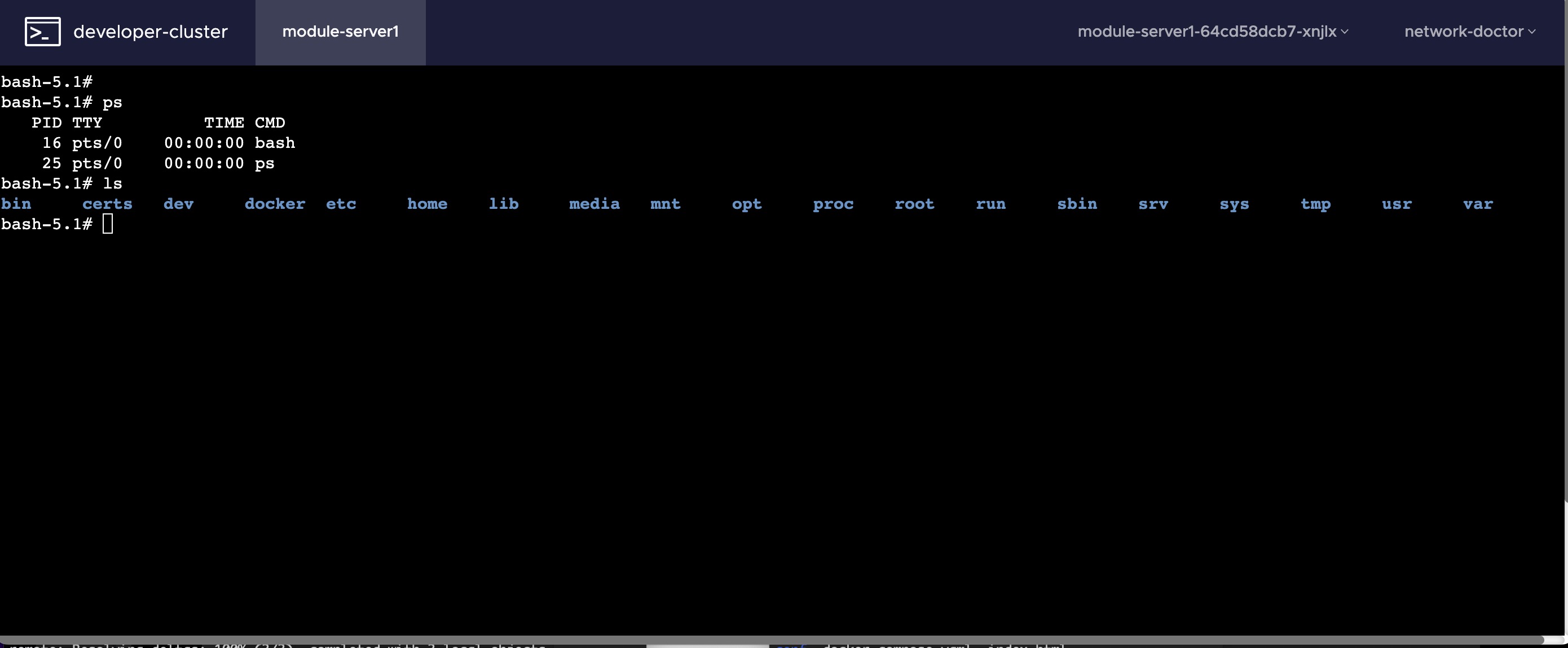Click the 'bin' directory name

(16, 204)
